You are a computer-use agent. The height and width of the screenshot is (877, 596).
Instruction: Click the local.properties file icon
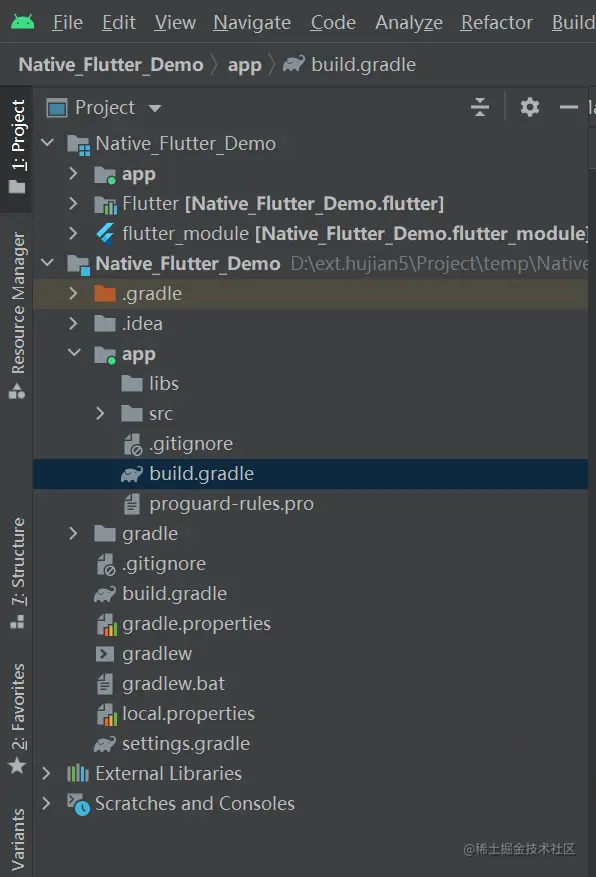tap(106, 714)
